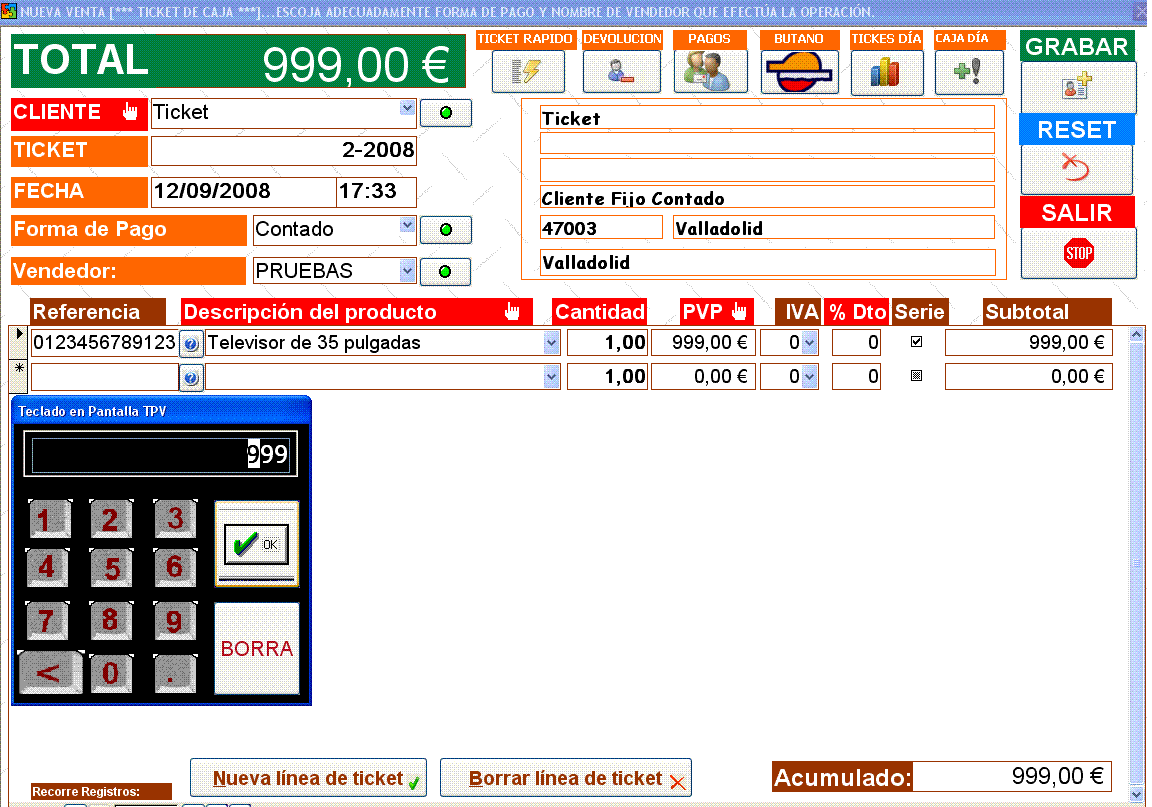
Task: Click the Referencia field in the empty row
Action: tap(104, 377)
